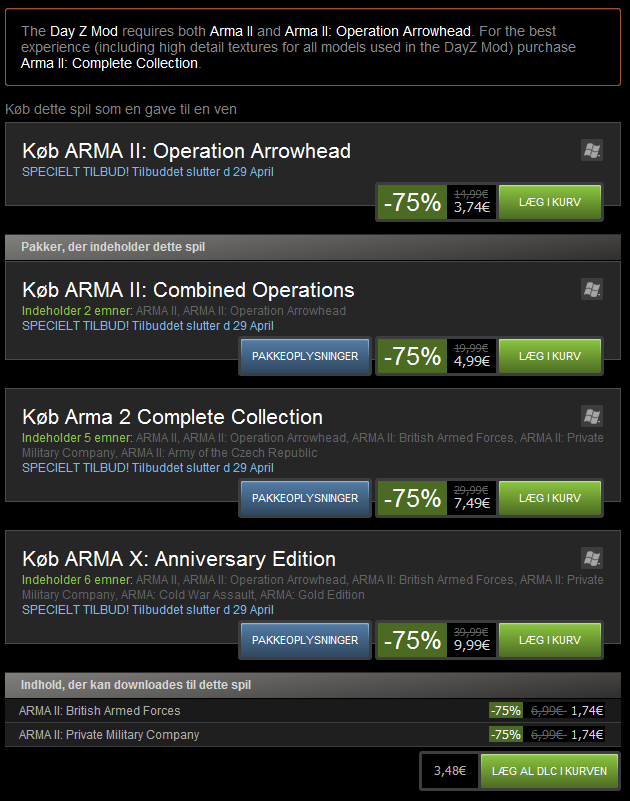630x801 pixels.
Task: Open package info for Complete Collection
Action: point(305,498)
